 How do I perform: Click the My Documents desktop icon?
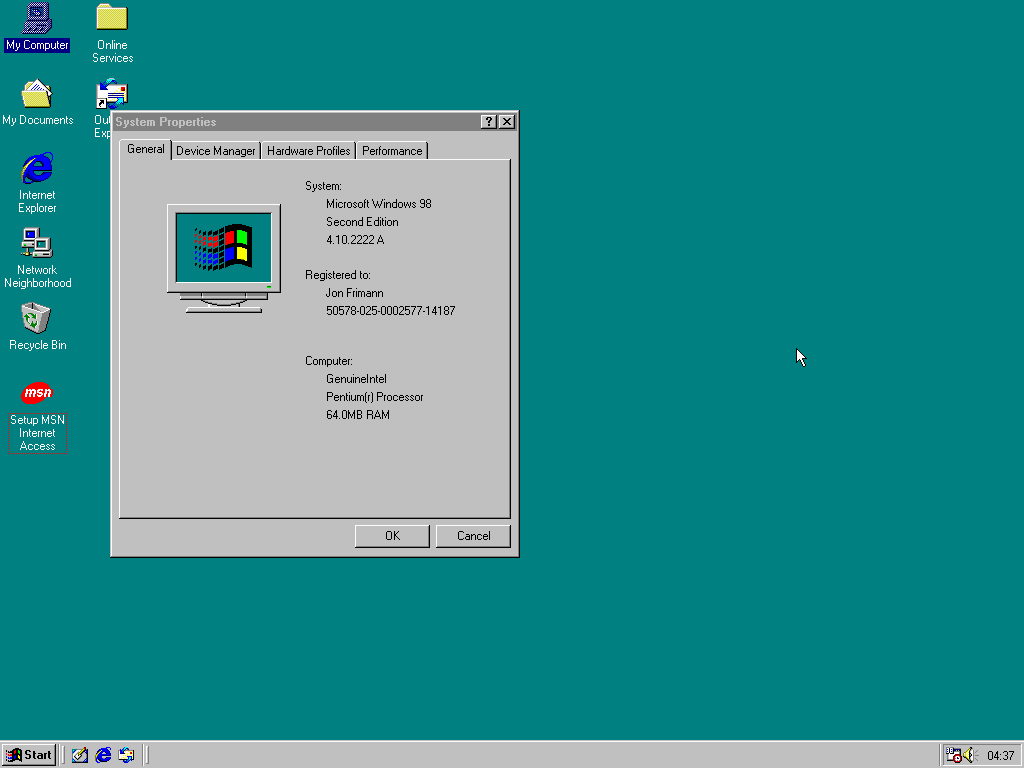pyautogui.click(x=37, y=95)
